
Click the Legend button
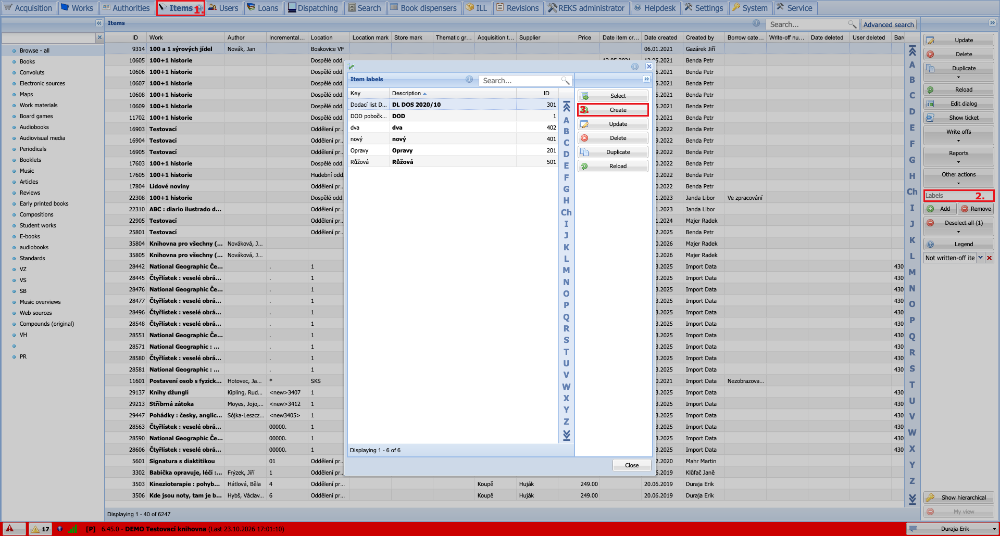pyautogui.click(x=959, y=244)
